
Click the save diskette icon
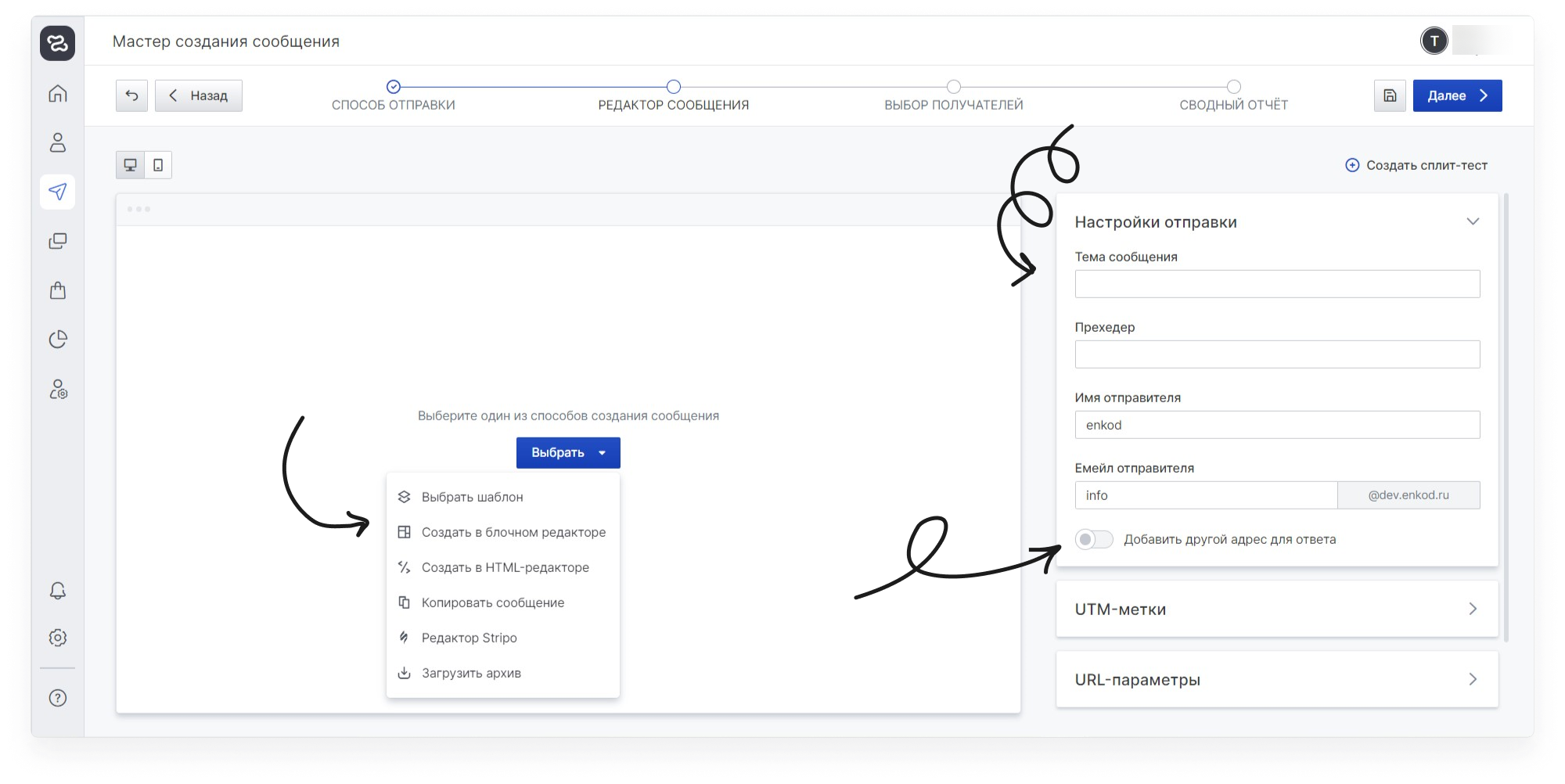tap(1390, 95)
